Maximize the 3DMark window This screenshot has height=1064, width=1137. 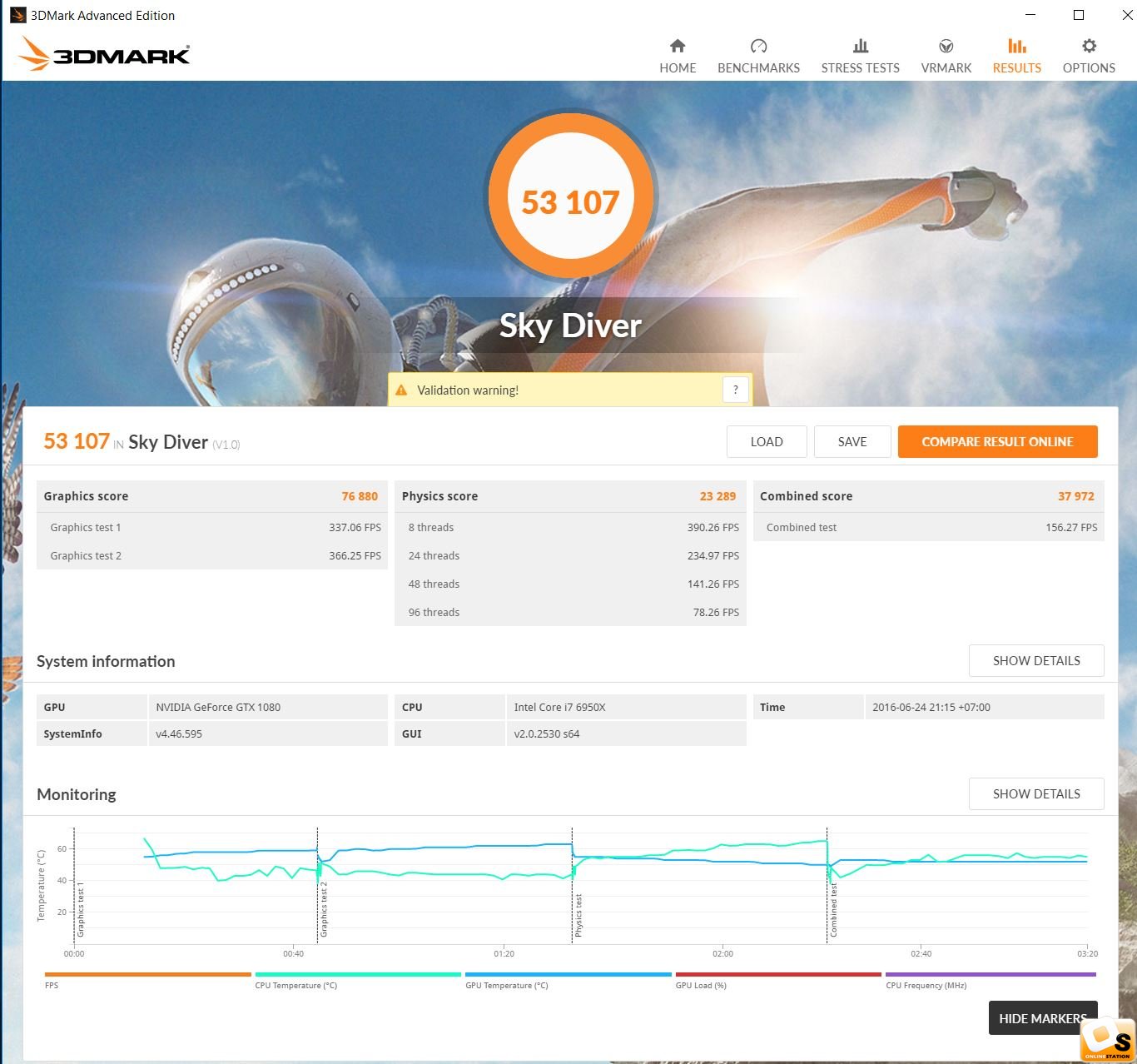tap(1079, 15)
